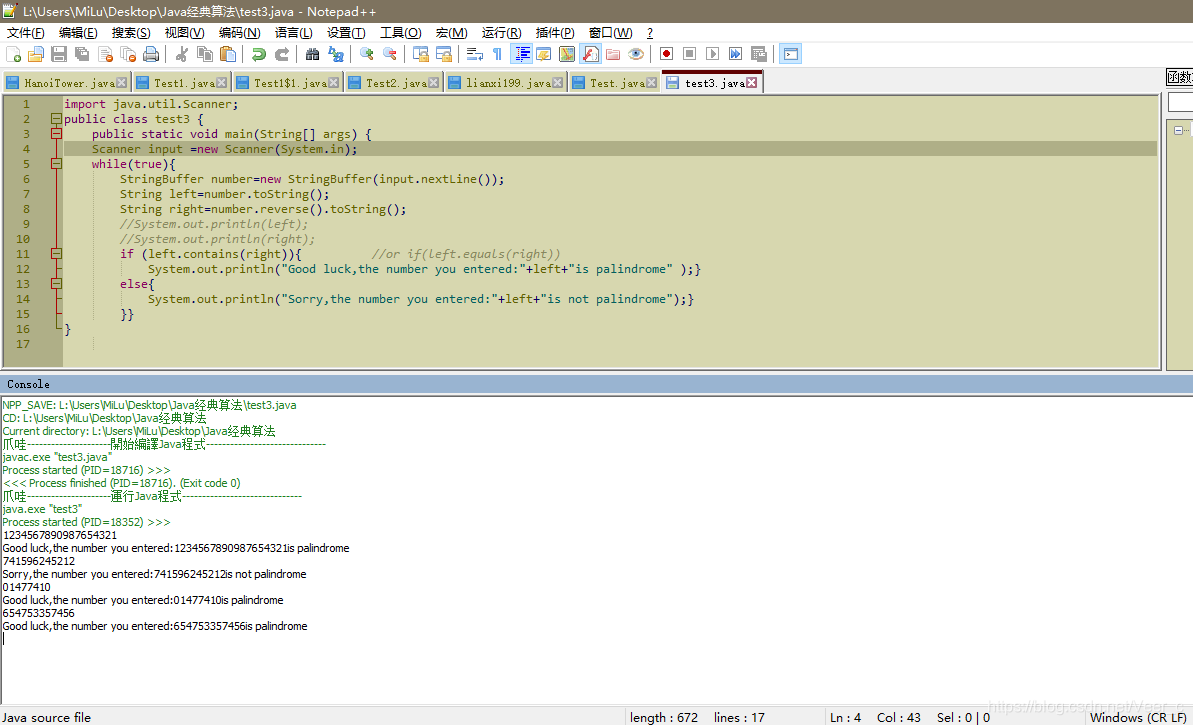Open Find with the binoculars icon
This screenshot has height=725, width=1193.
pyautogui.click(x=312, y=54)
